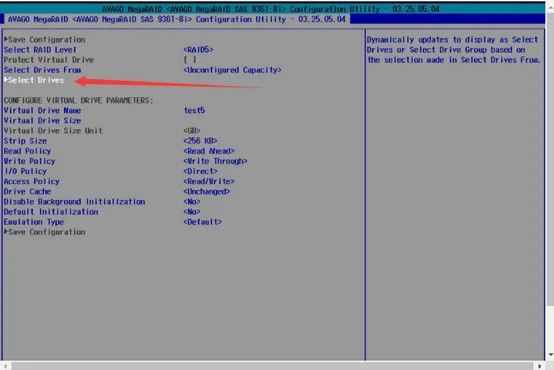
Task: Select the Protect Virtual Drive label
Action: point(49,60)
